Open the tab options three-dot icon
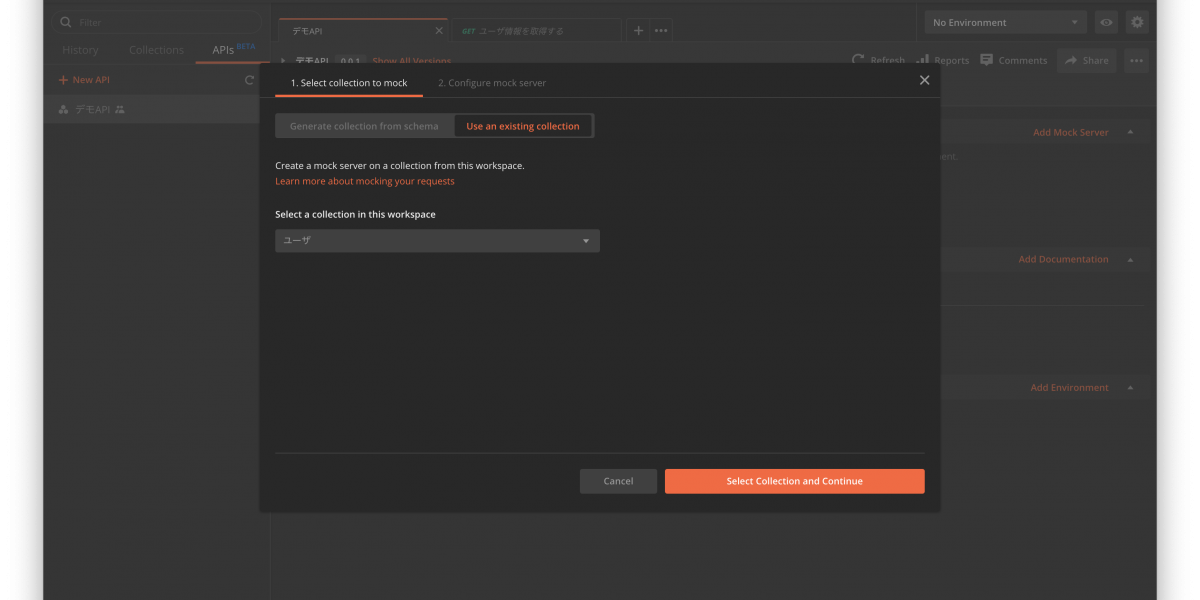This screenshot has width=1200, height=600. pos(661,30)
